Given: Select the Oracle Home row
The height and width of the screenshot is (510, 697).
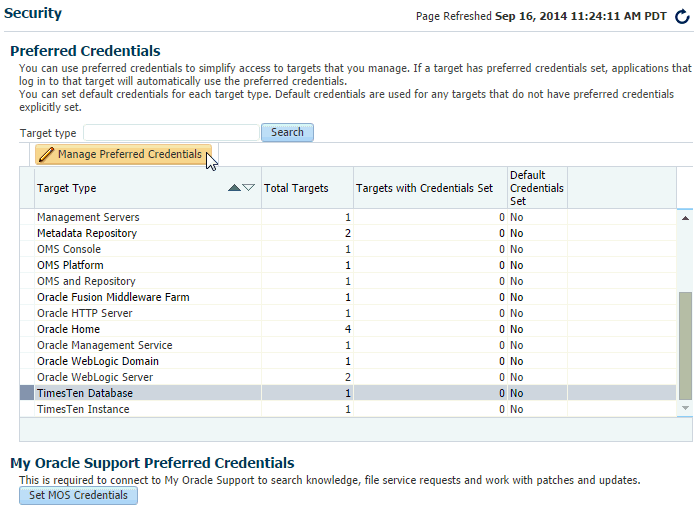Looking at the screenshot, I should (348, 329).
